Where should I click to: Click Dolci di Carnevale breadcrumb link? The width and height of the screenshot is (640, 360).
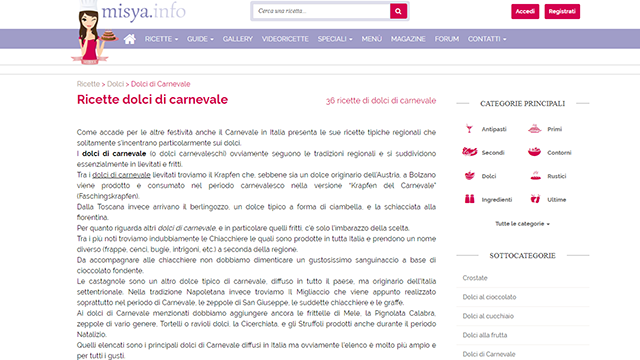point(160,84)
